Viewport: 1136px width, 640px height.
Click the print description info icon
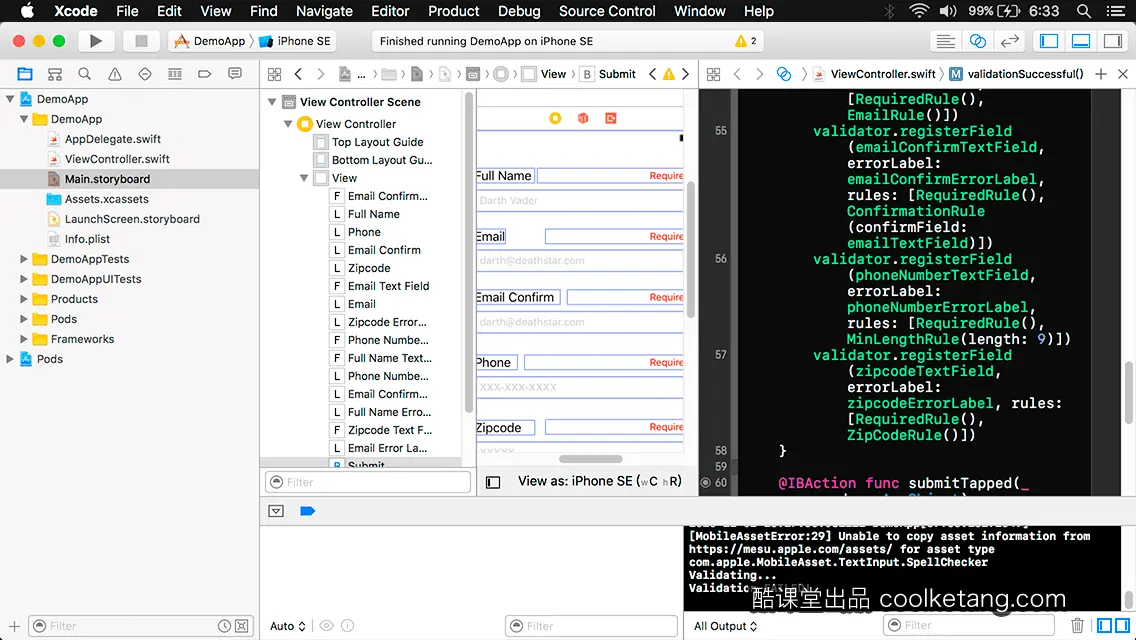pyautogui.click(x=348, y=626)
